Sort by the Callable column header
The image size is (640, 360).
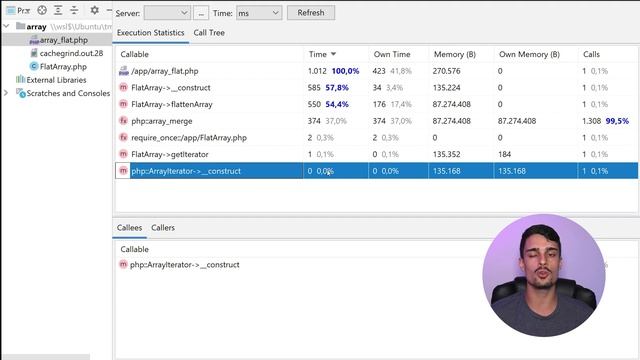[x=134, y=54]
